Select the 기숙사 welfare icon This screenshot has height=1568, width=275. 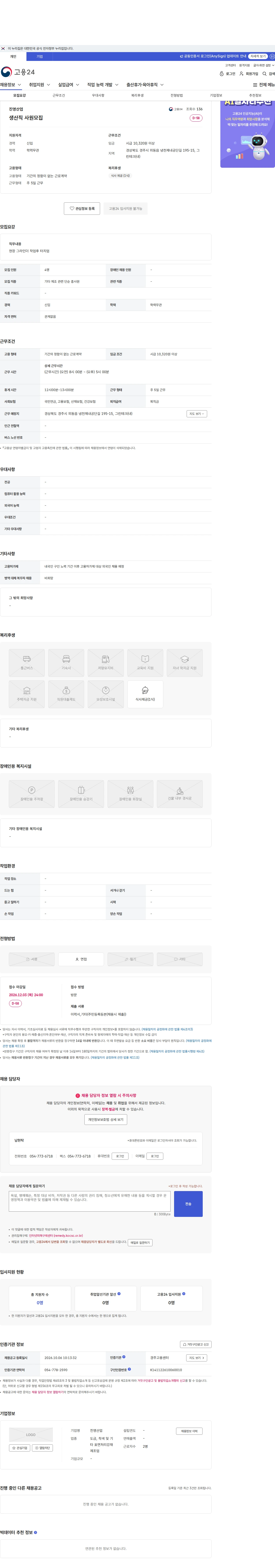pyautogui.click(x=66, y=663)
